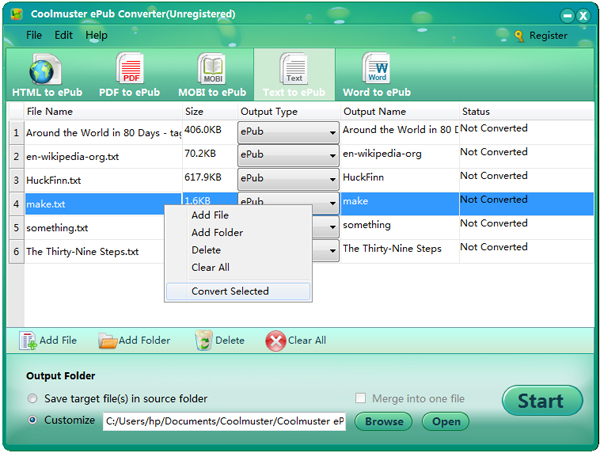Open Output Type dropdown for Around the World
This screenshot has width=600, height=453.
(288, 132)
